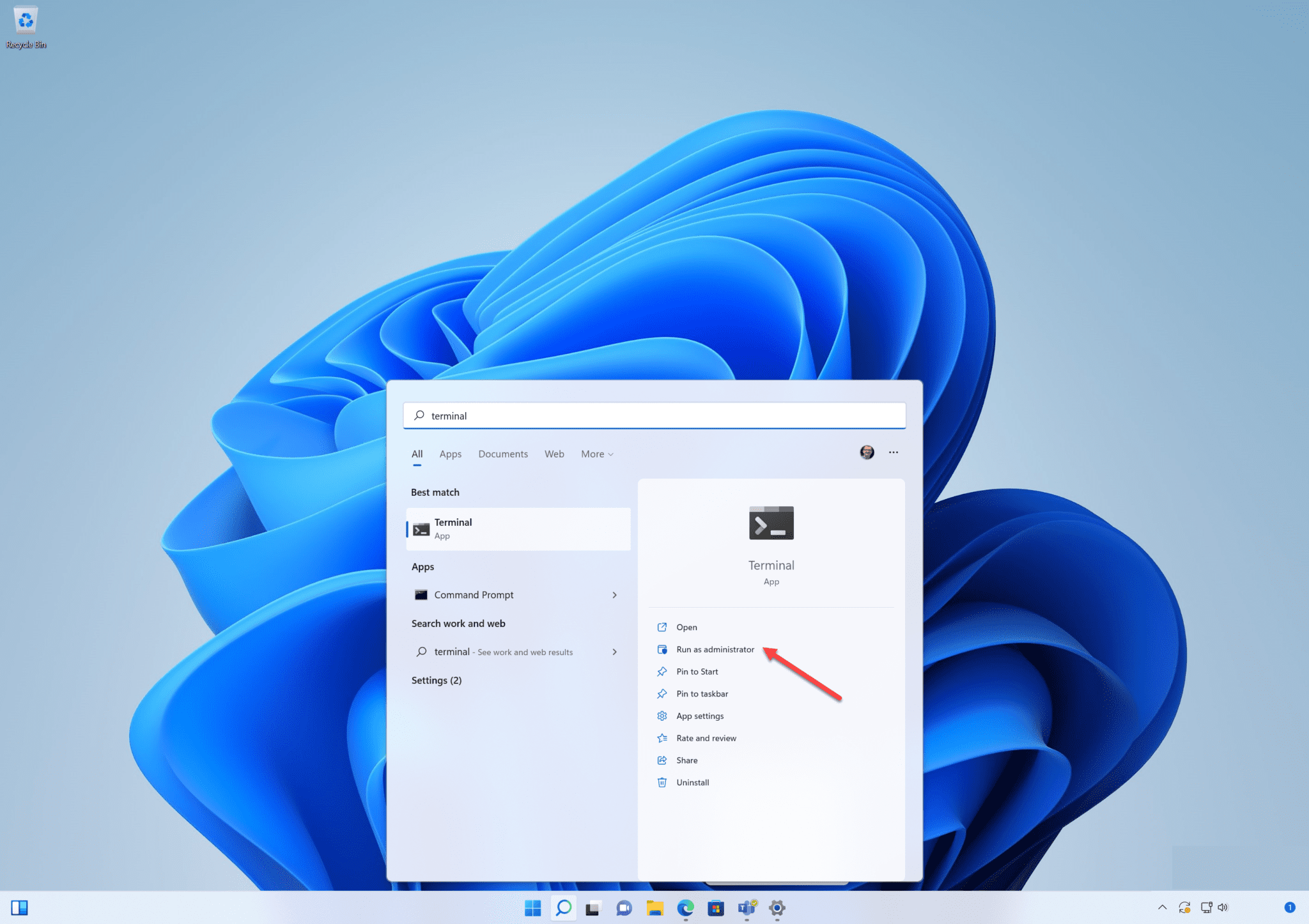This screenshot has height=924, width=1309.
Task: Click Pin to taskbar for Terminal
Action: click(x=702, y=693)
